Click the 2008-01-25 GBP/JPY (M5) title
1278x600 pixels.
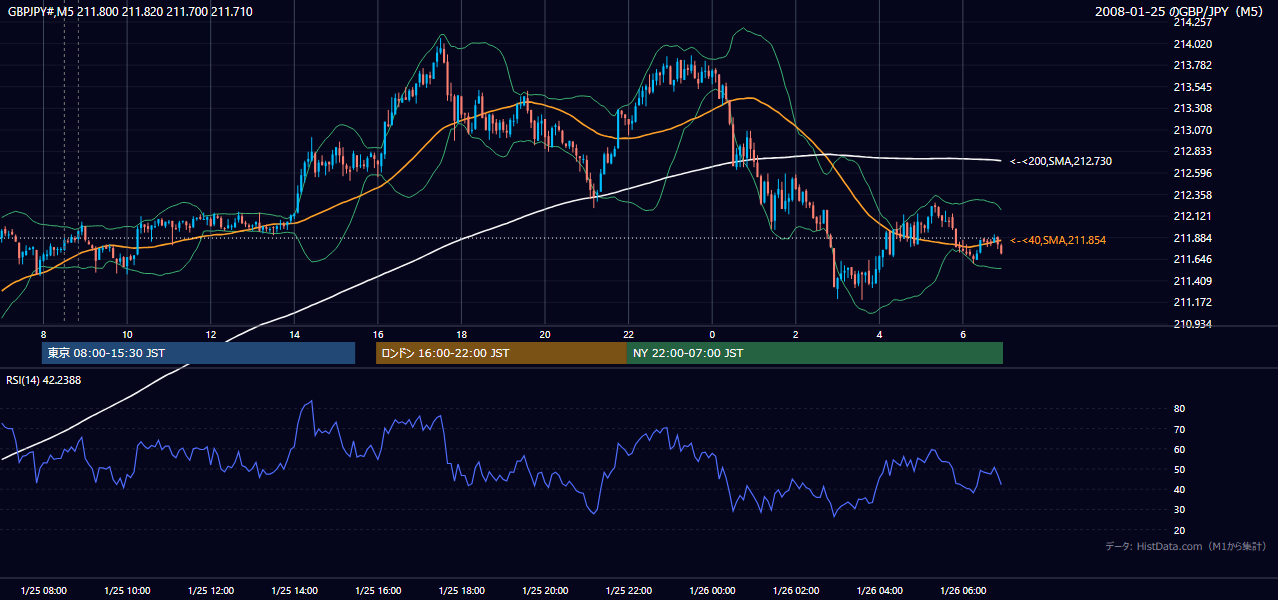click(x=1181, y=11)
